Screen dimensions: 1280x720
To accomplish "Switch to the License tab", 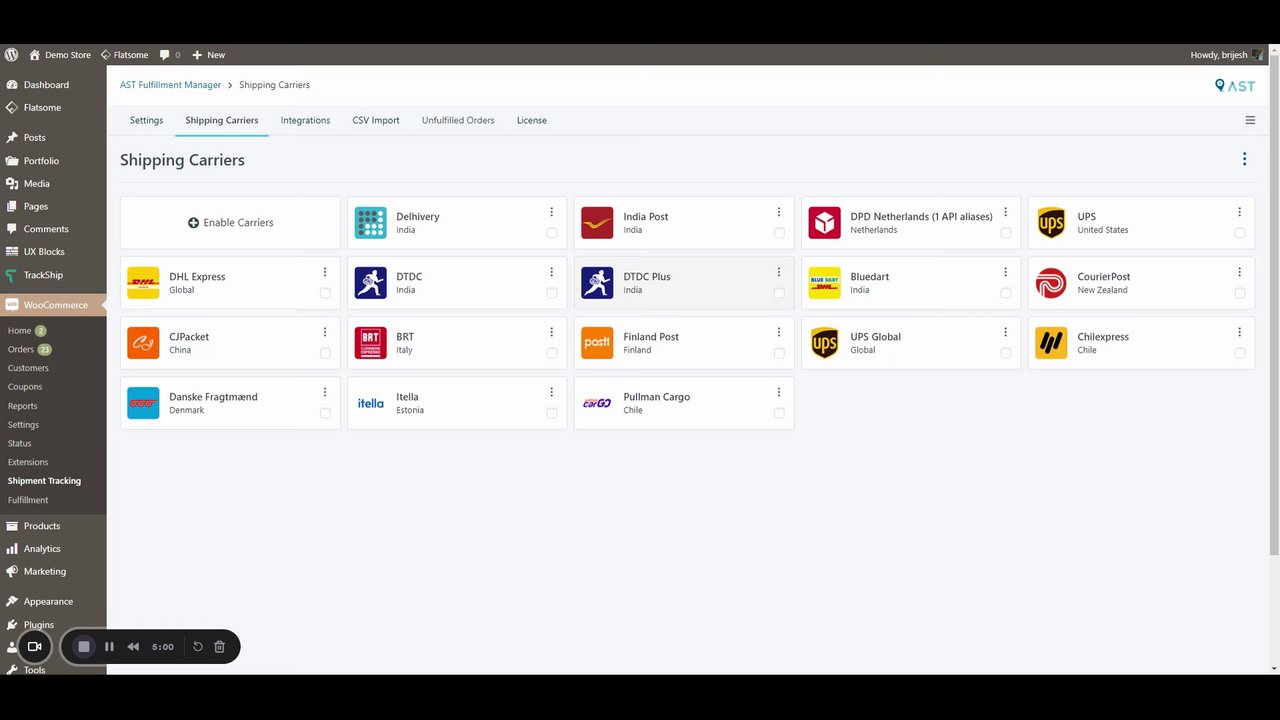I will 532,120.
